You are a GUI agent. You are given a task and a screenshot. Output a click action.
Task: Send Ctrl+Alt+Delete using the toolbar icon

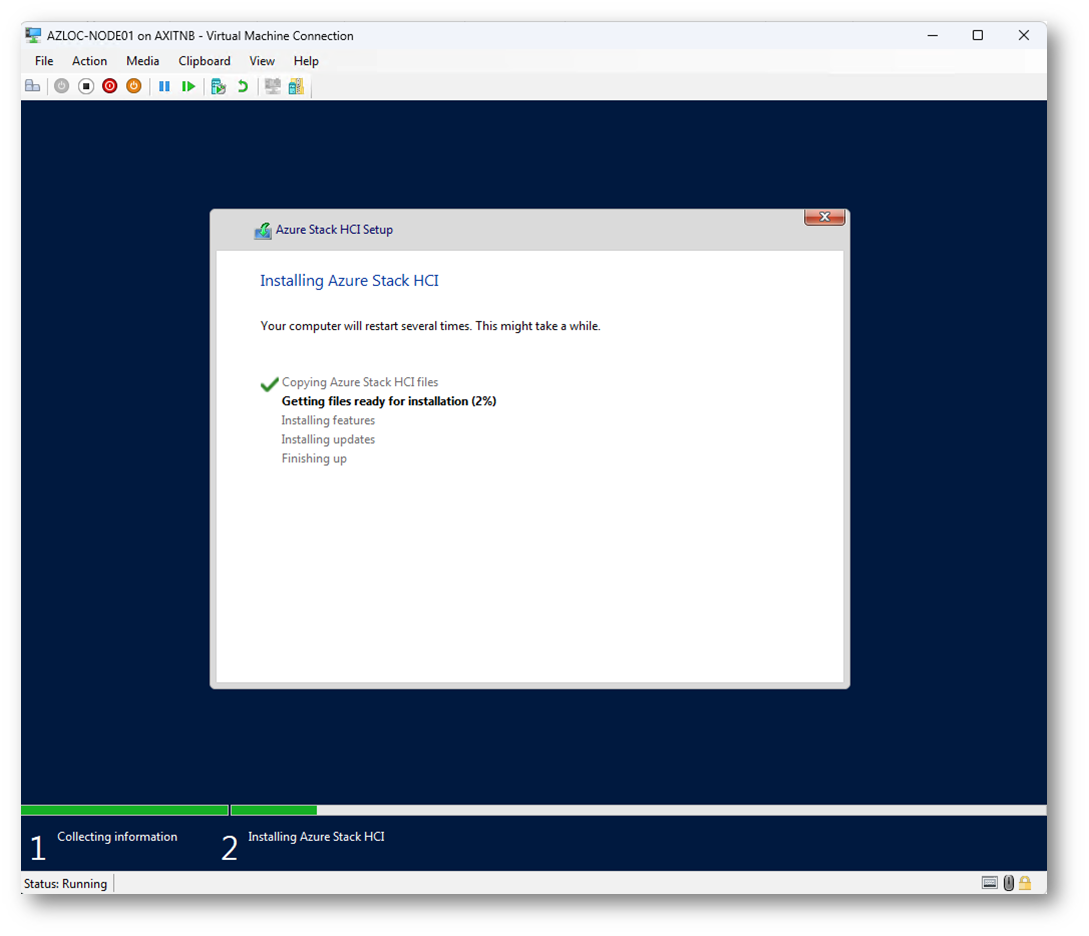coord(33,87)
